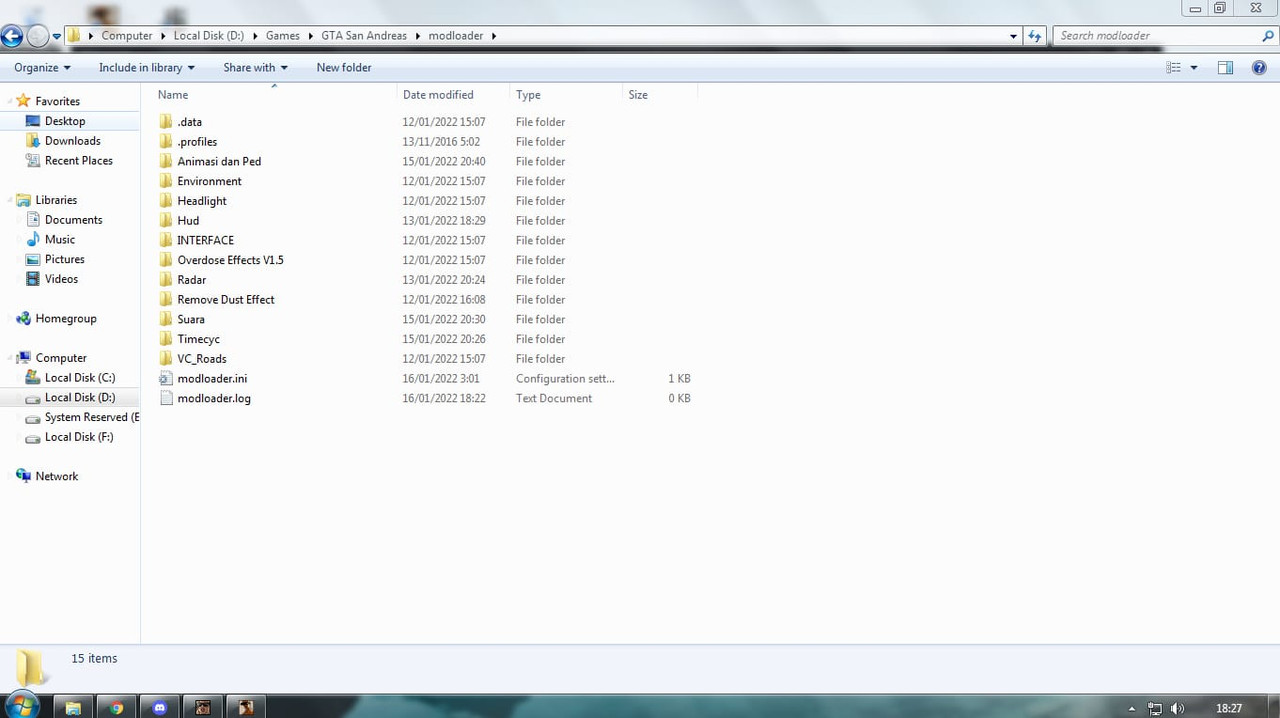This screenshot has height=718, width=1280.
Task: Select Computer in the navigation pane
Action: point(61,358)
